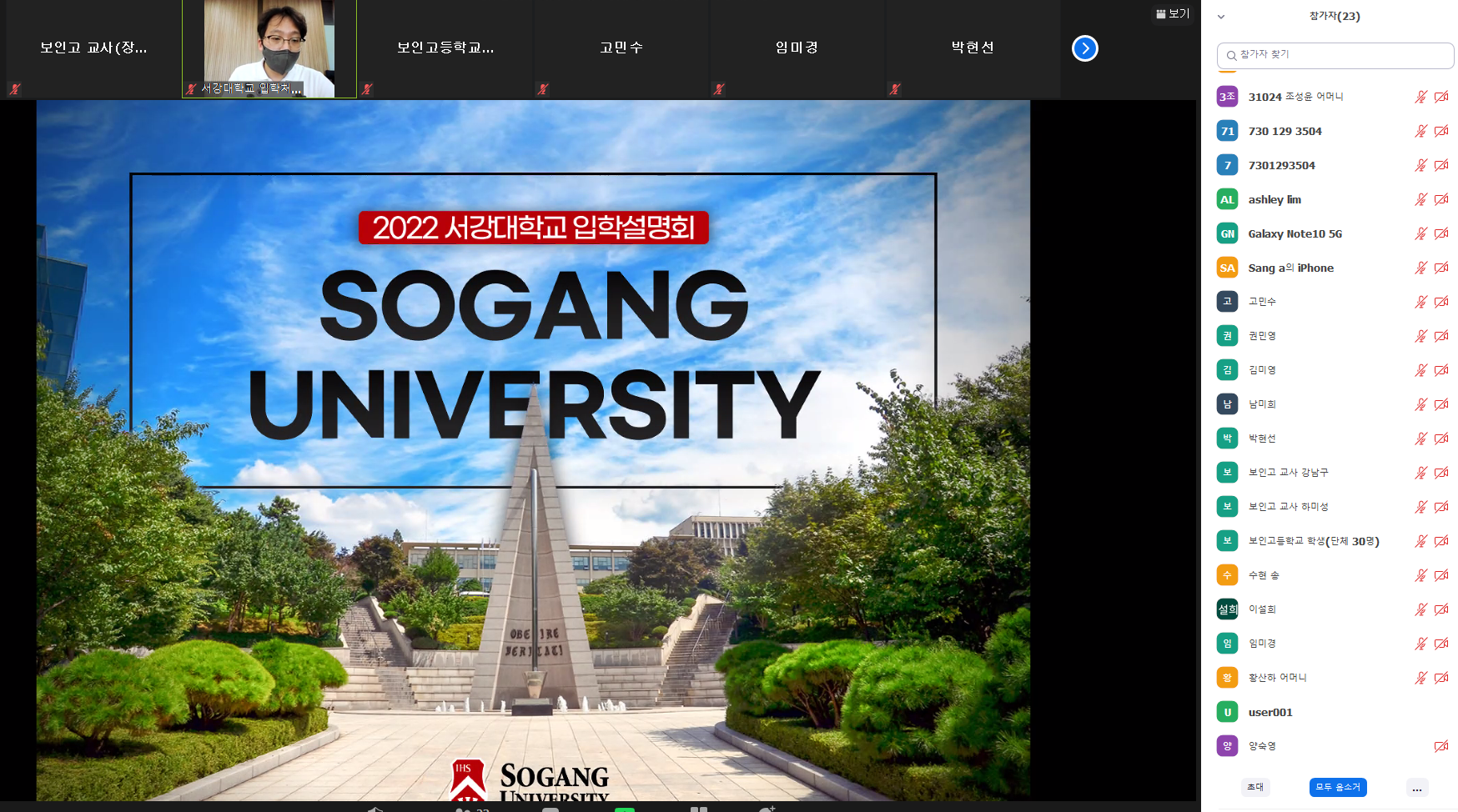Click muted mic icon on the 임미경 video tile
The height and width of the screenshot is (812, 1458).
tap(719, 89)
